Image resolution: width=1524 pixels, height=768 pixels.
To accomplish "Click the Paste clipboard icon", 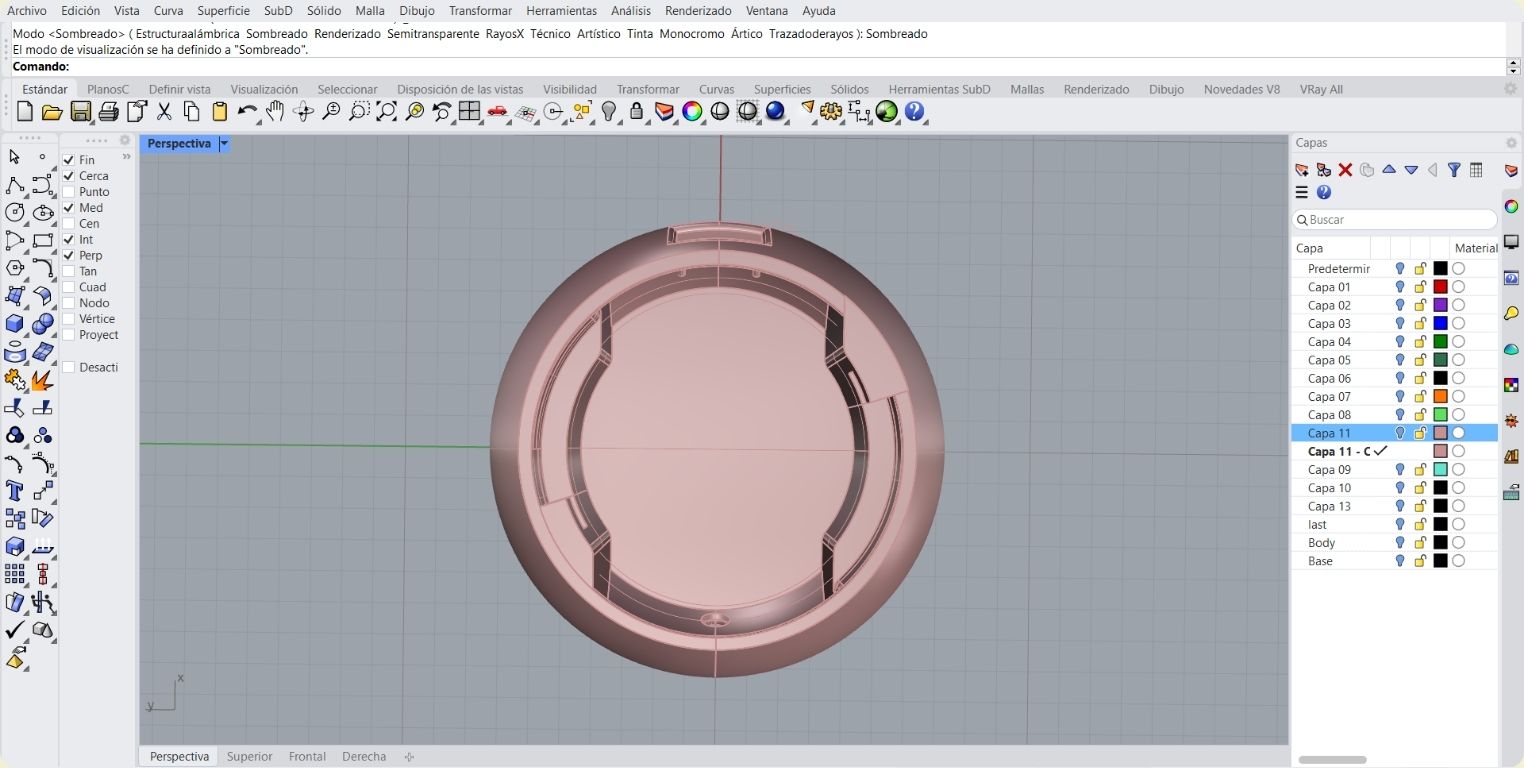I will (x=220, y=112).
